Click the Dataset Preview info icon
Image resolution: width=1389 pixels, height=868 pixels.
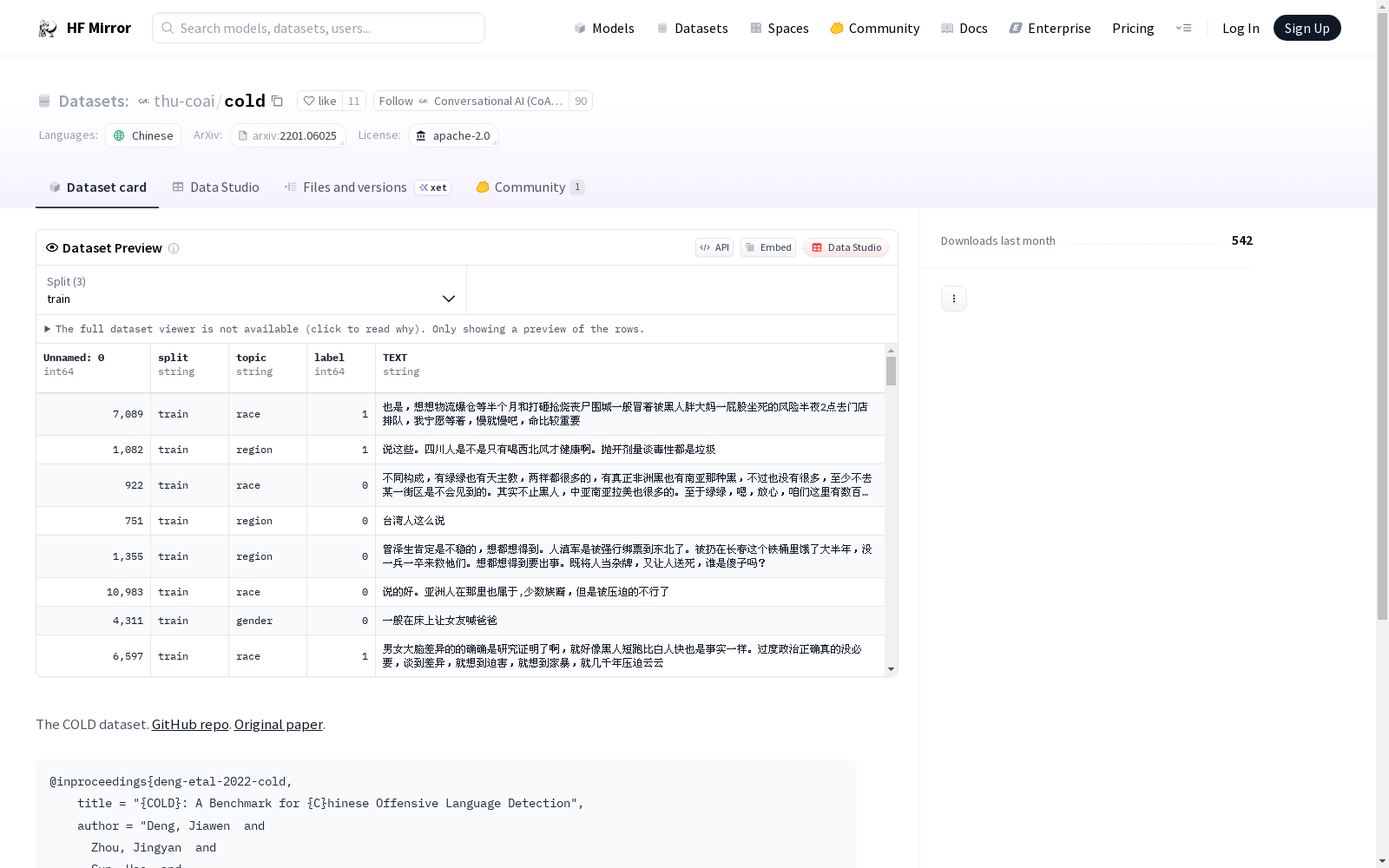pyautogui.click(x=174, y=248)
